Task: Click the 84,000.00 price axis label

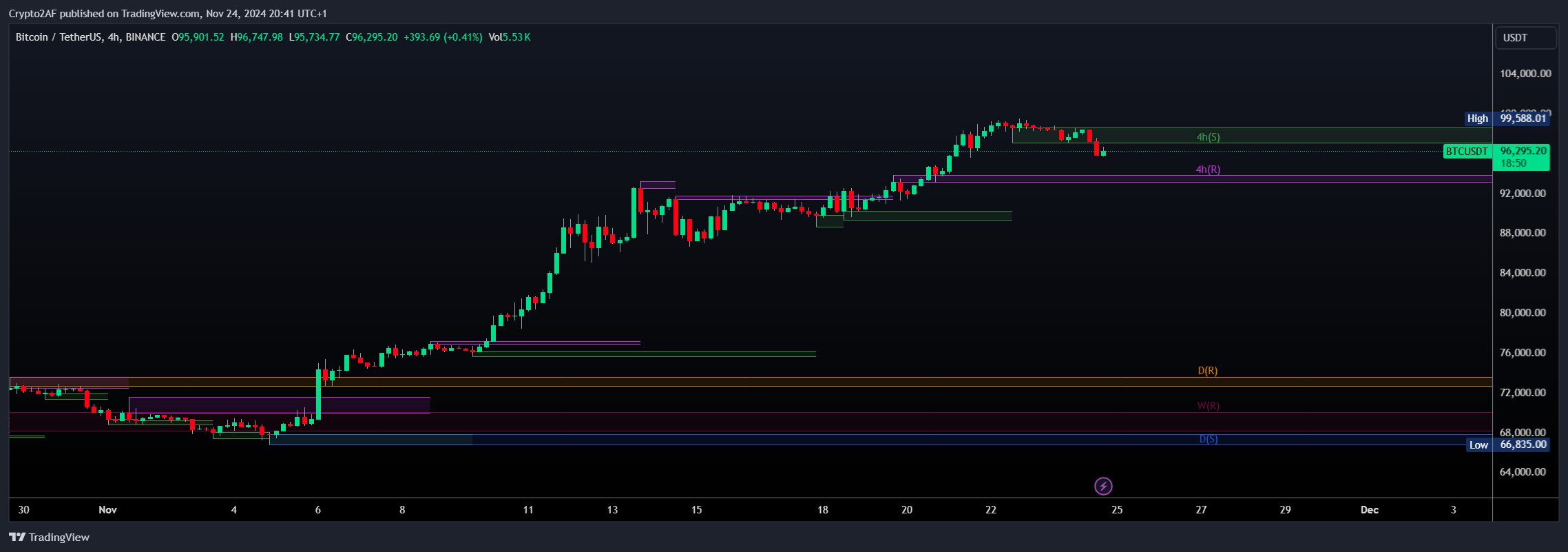Action: click(1523, 273)
